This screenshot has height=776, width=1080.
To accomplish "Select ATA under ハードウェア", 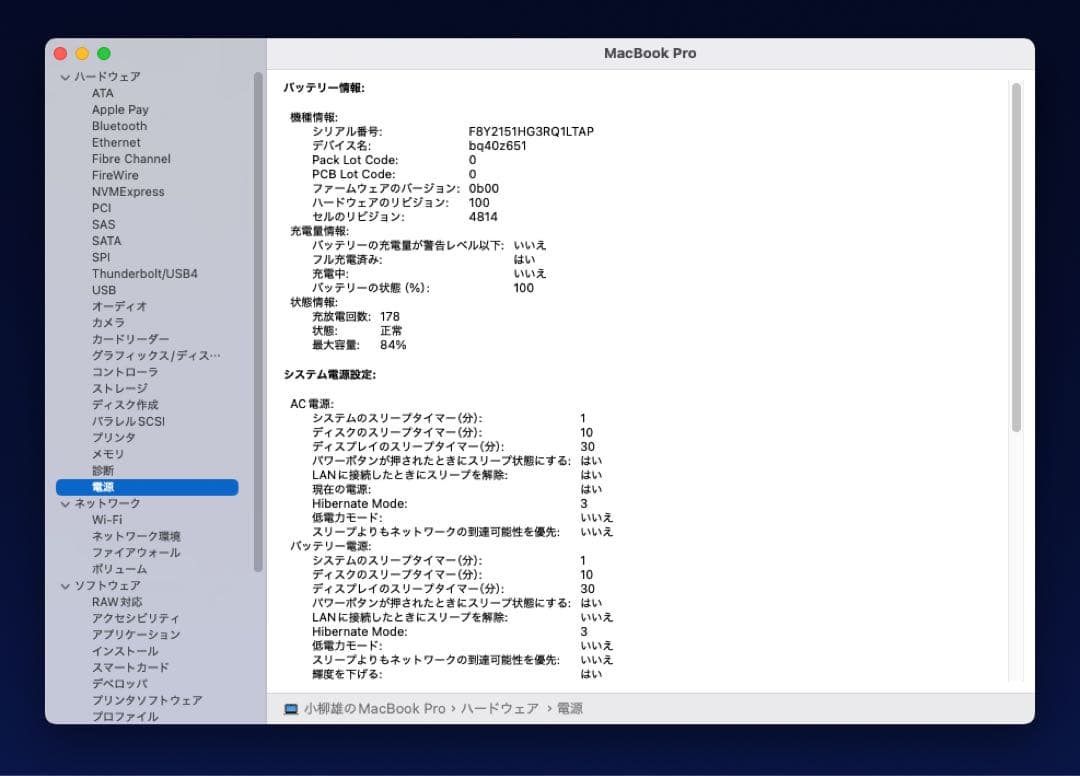I will click(103, 93).
